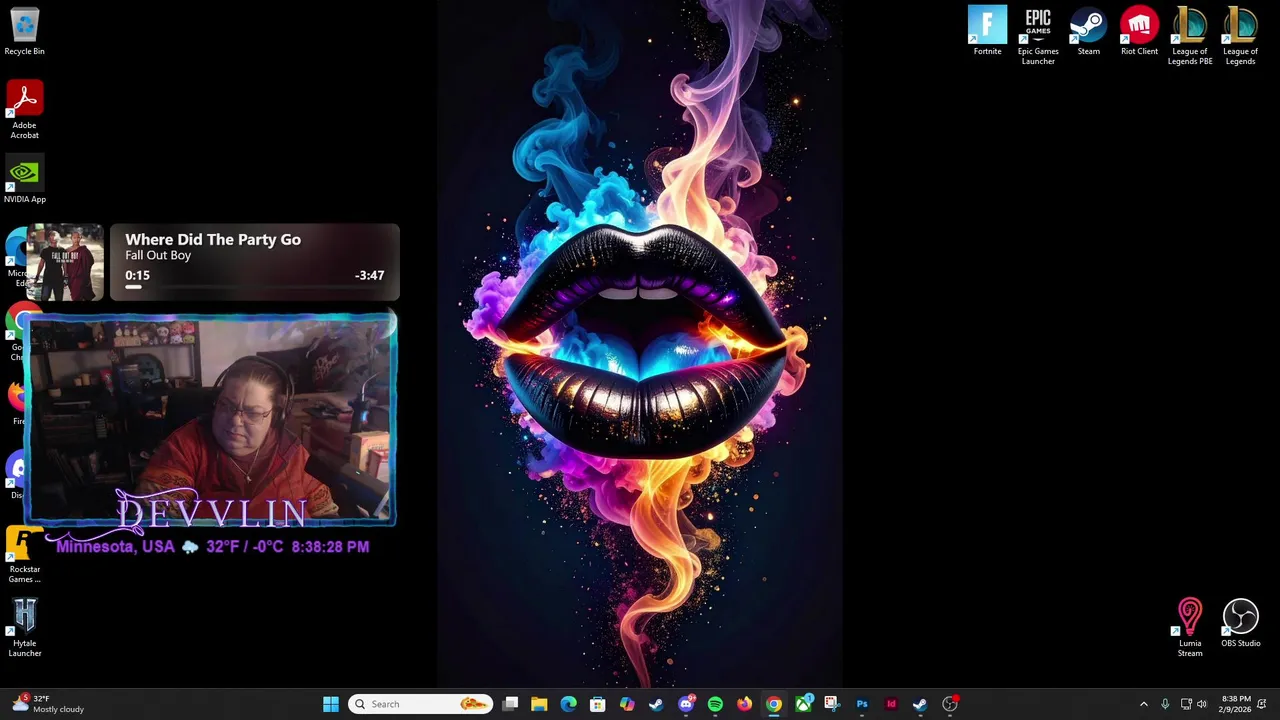This screenshot has width=1280, height=720.
Task: Open the Windows Start menu
Action: pos(331,704)
